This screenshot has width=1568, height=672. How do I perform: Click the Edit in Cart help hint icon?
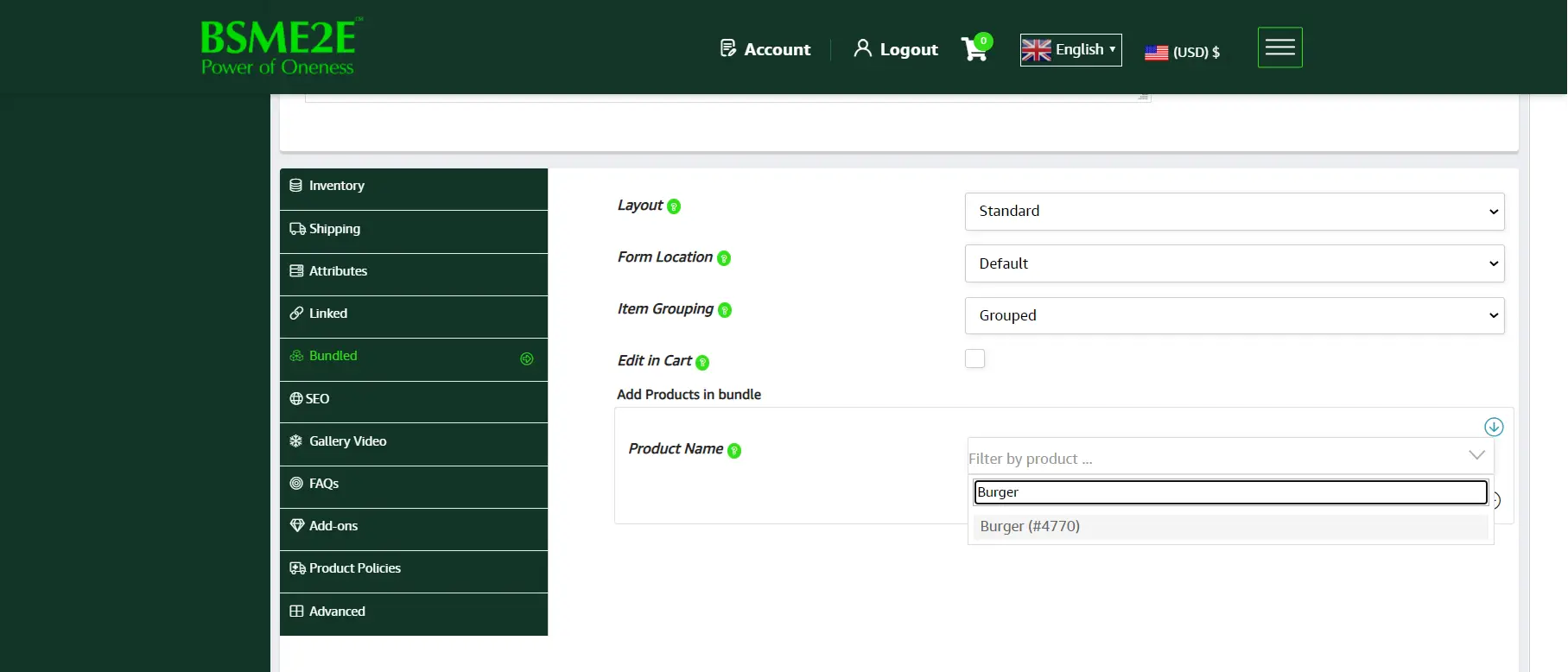coord(702,363)
